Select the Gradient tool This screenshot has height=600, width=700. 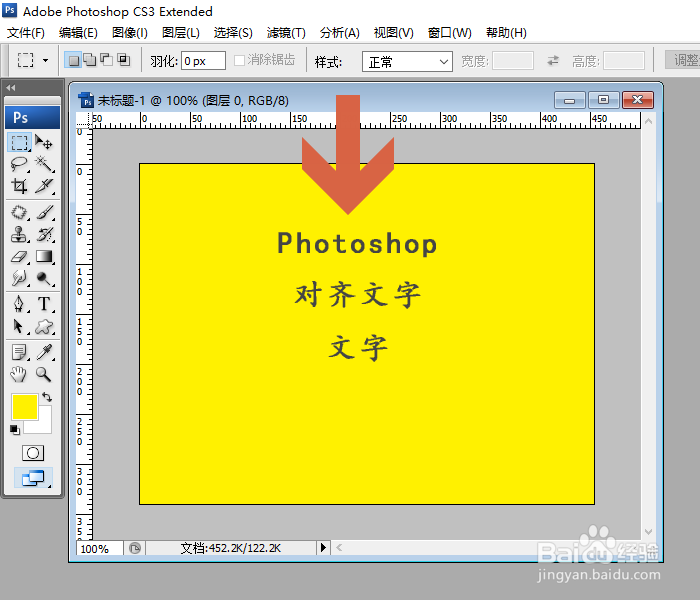[x=44, y=256]
